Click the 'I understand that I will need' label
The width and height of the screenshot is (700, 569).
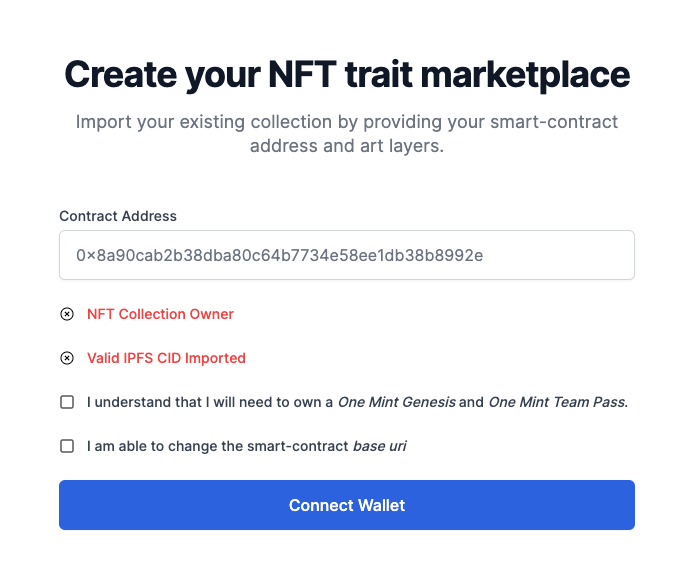358,402
